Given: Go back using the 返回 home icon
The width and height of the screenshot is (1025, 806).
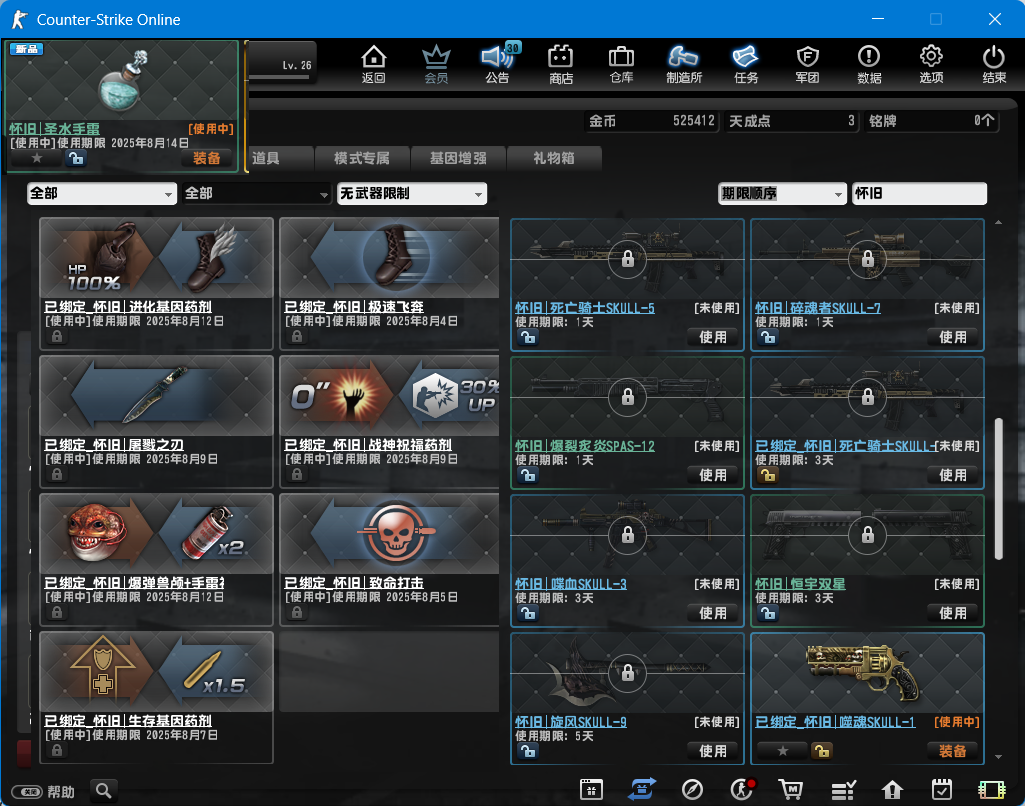Looking at the screenshot, I should click(x=373, y=64).
